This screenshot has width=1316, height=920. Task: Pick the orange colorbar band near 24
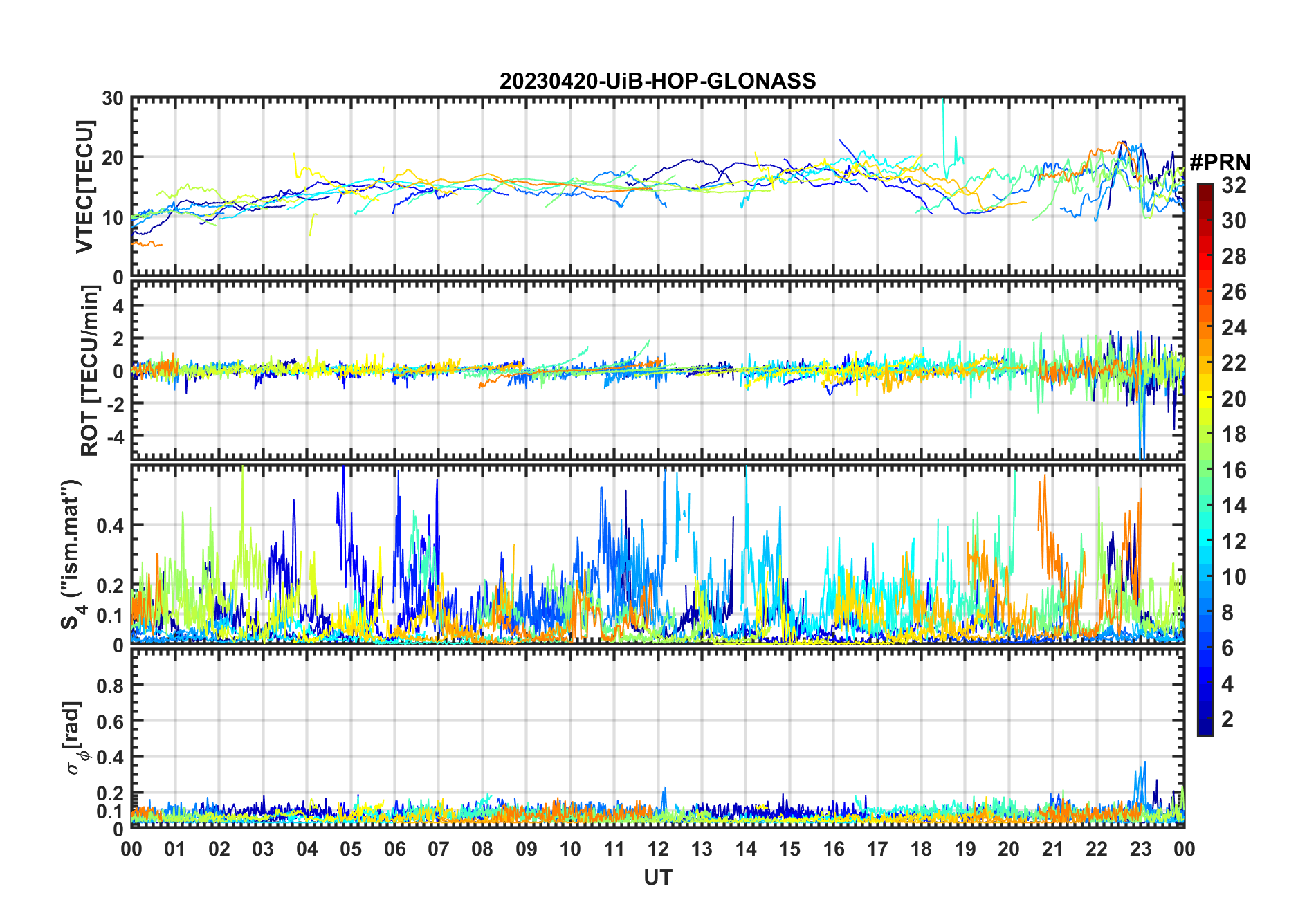tap(1205, 327)
